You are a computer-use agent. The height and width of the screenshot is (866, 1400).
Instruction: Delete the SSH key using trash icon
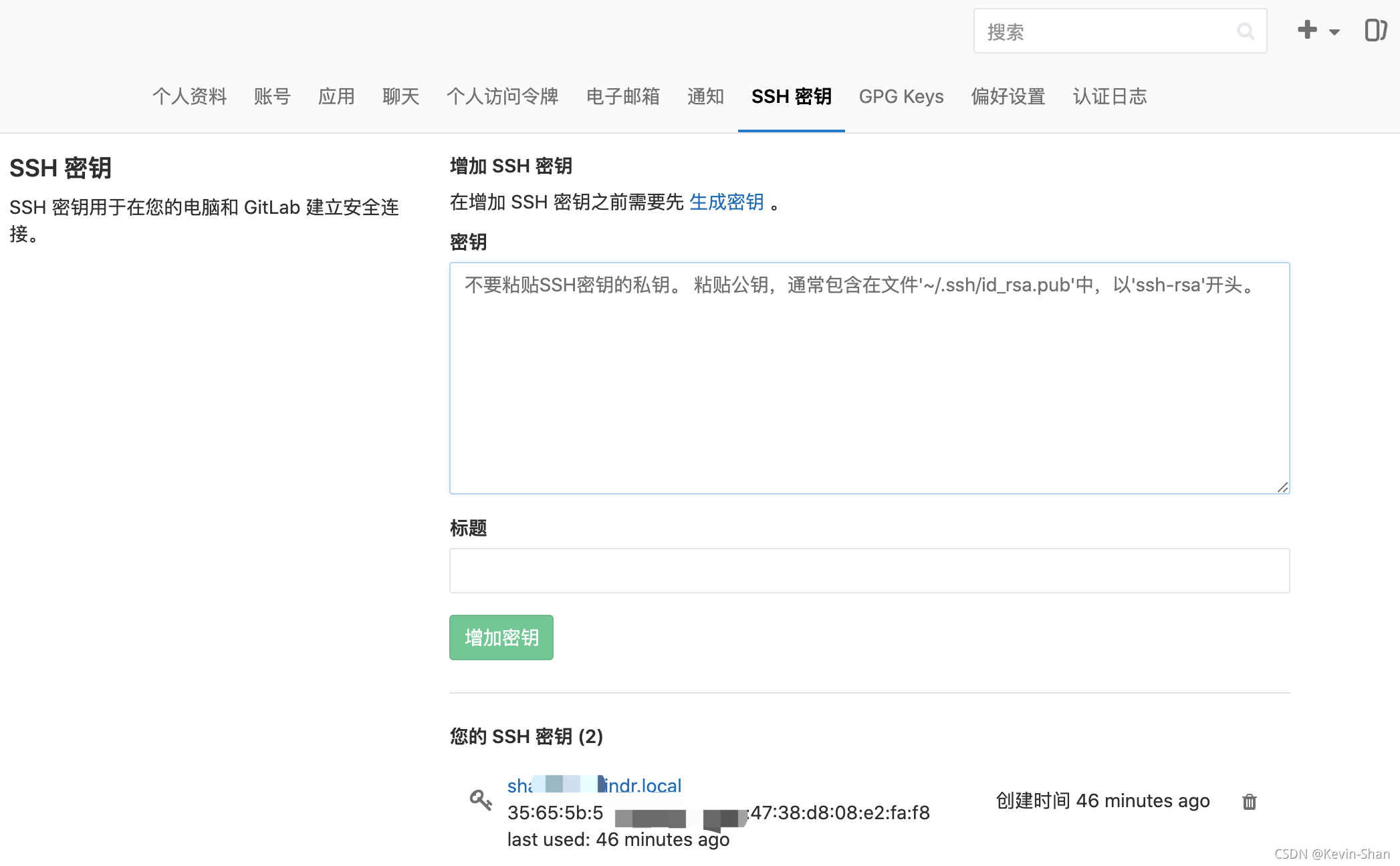[x=1249, y=801]
